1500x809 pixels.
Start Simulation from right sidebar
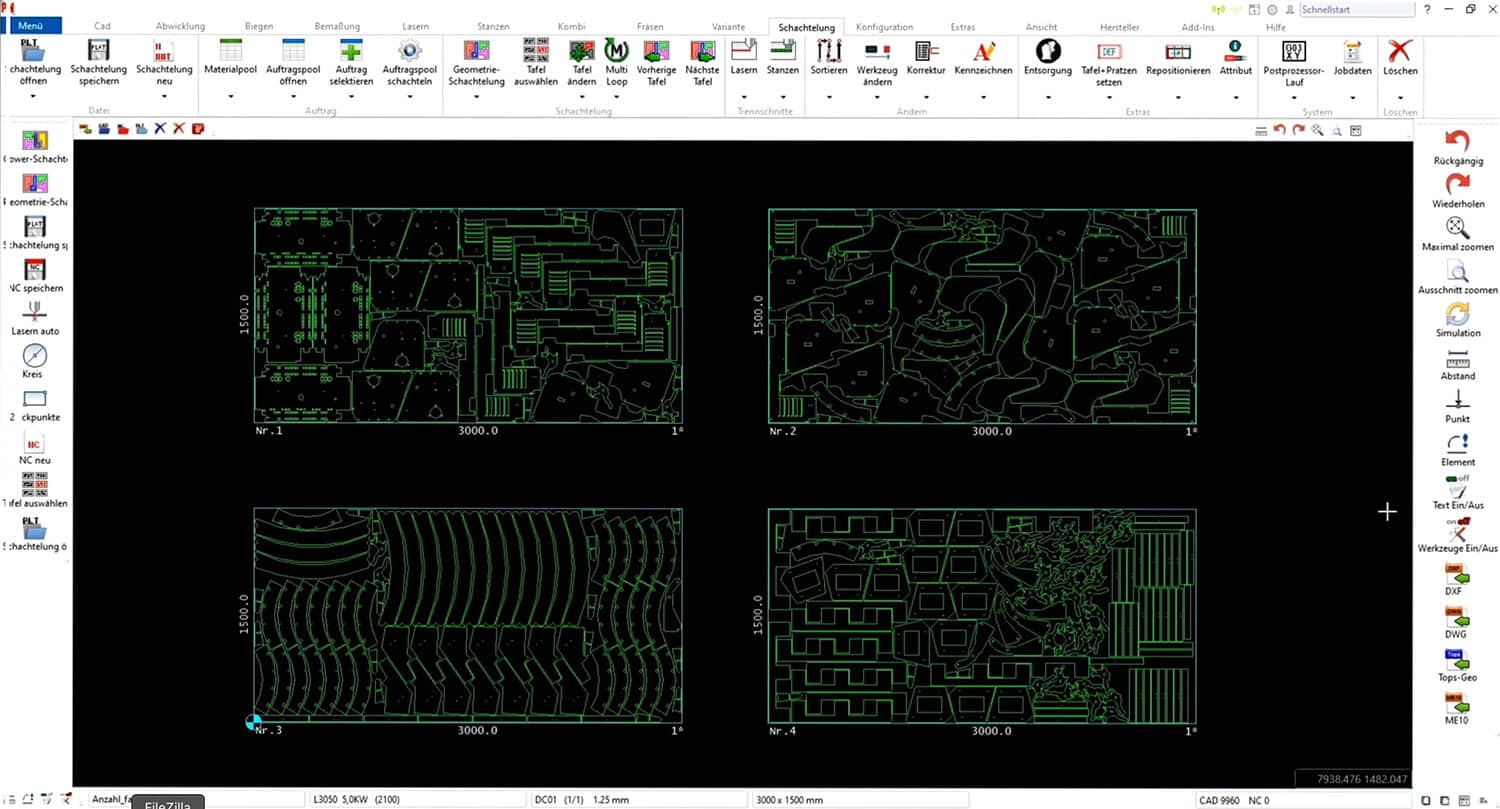[1458, 313]
